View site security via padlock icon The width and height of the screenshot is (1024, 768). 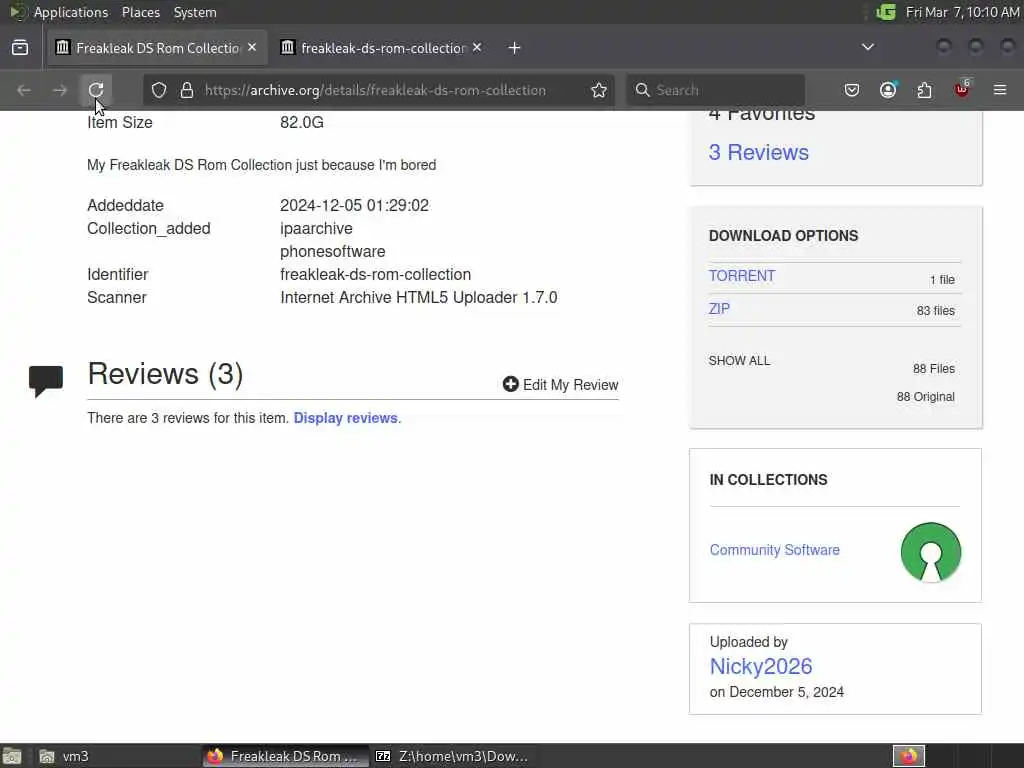coord(187,90)
